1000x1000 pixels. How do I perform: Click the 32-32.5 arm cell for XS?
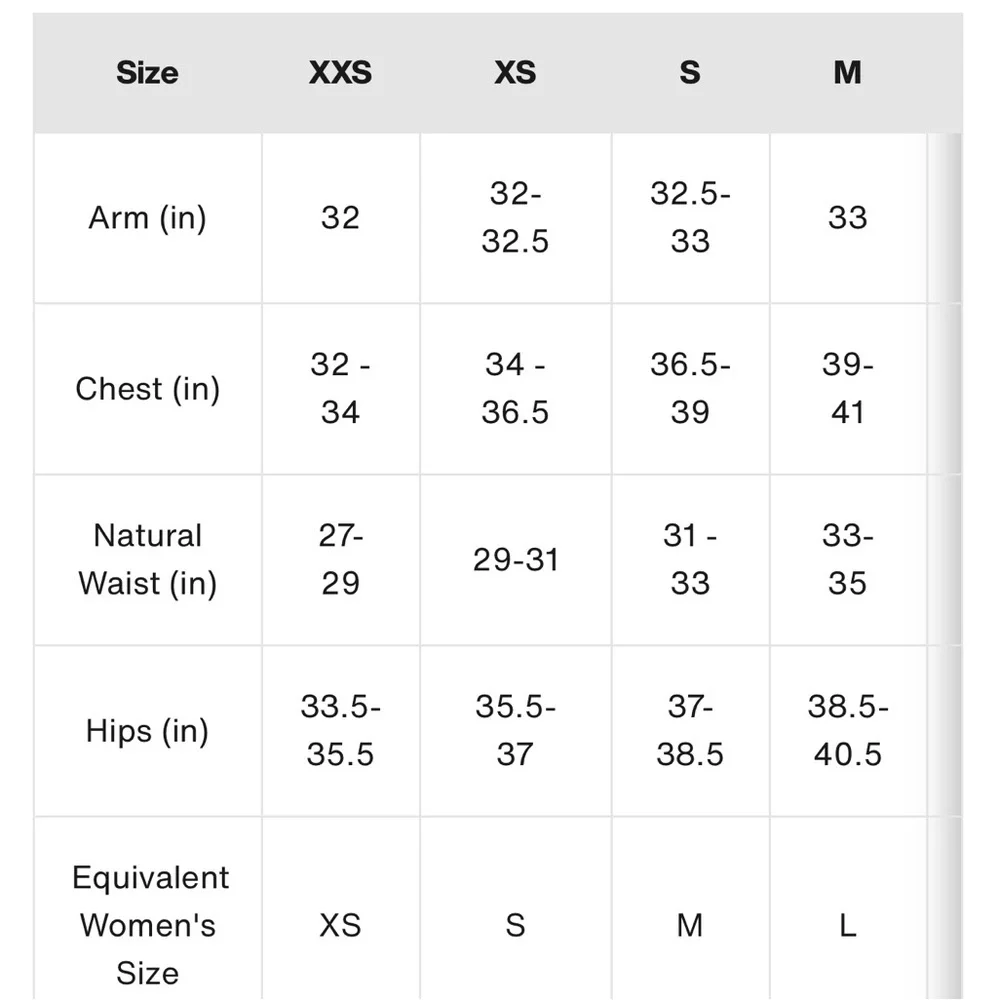[515, 218]
